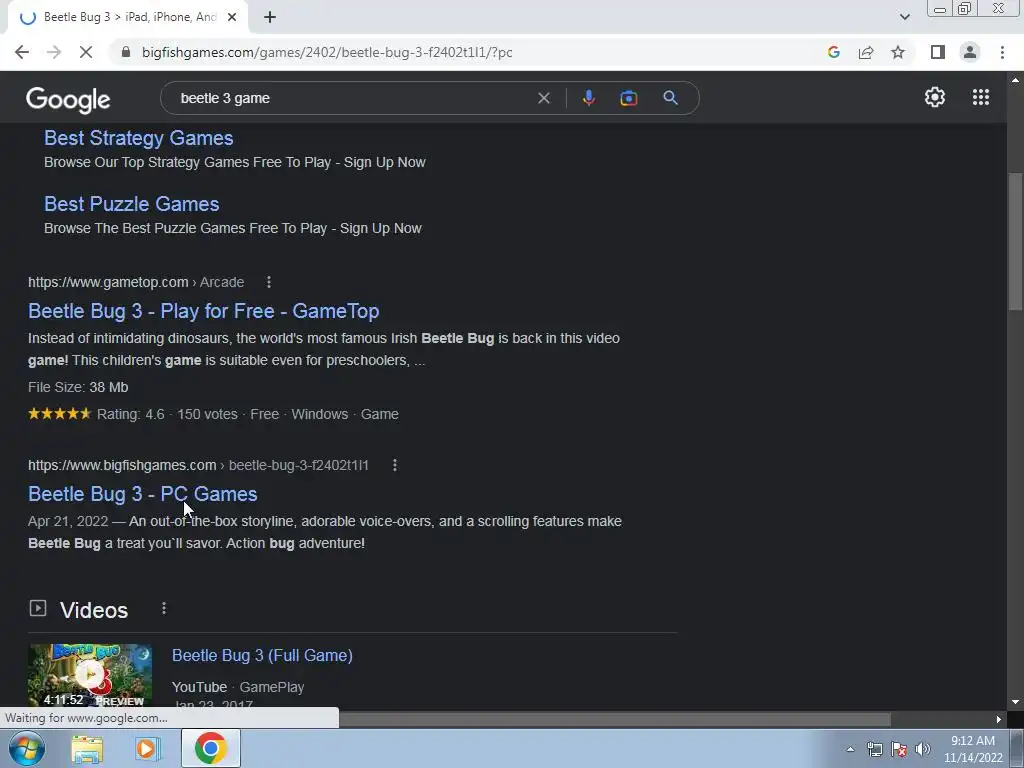The width and height of the screenshot is (1024, 768).
Task: Share this page via the share icon
Action: 866,52
